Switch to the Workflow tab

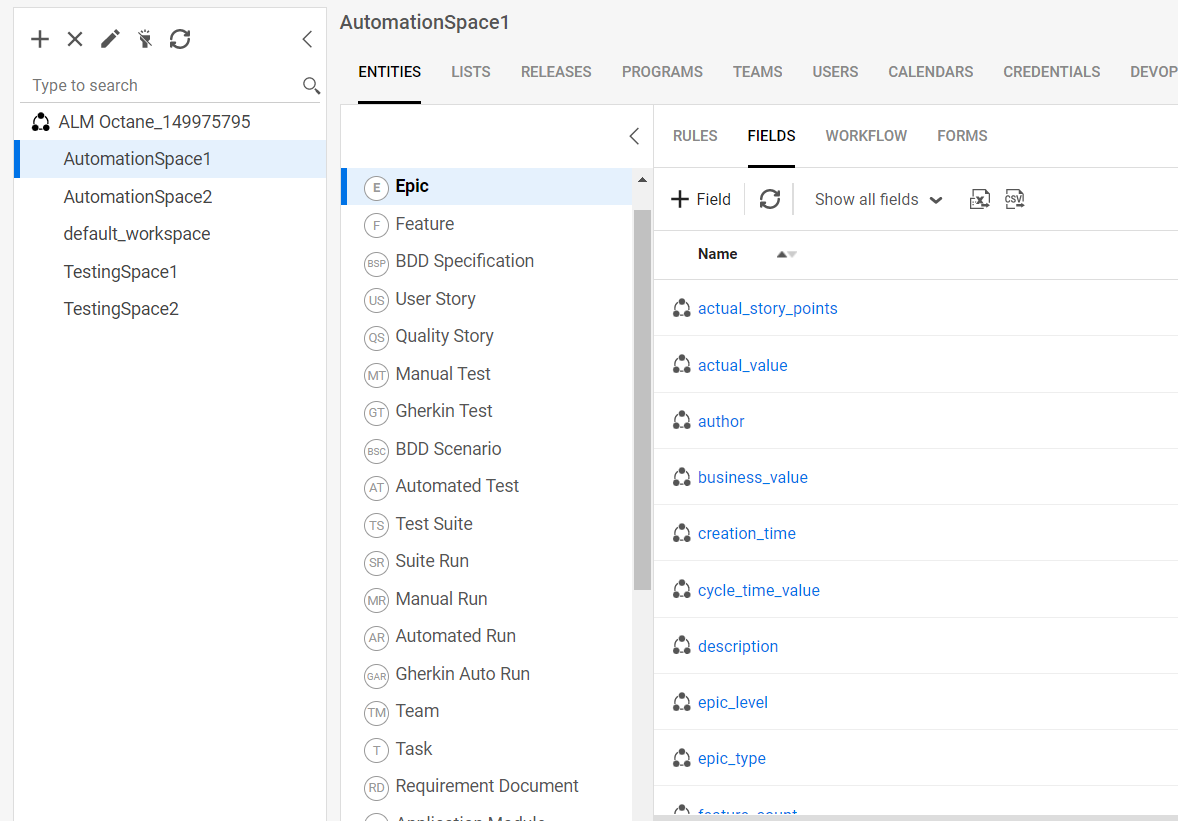866,136
